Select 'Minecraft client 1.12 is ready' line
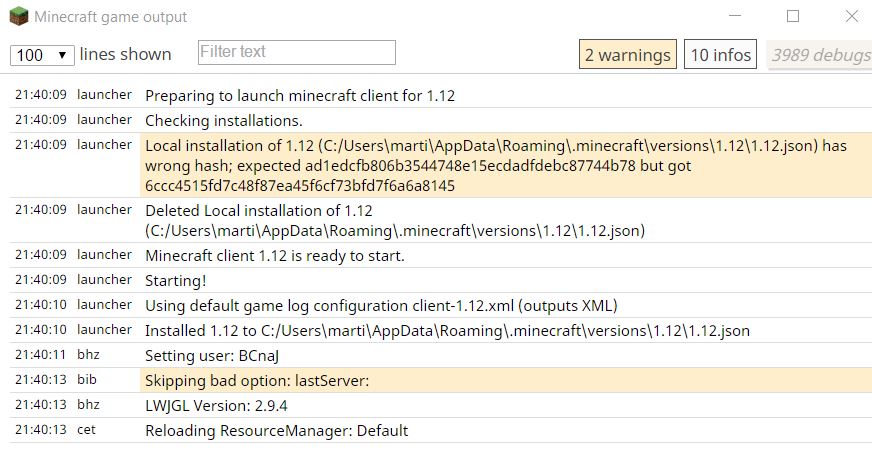872x452 pixels. pos(275,256)
